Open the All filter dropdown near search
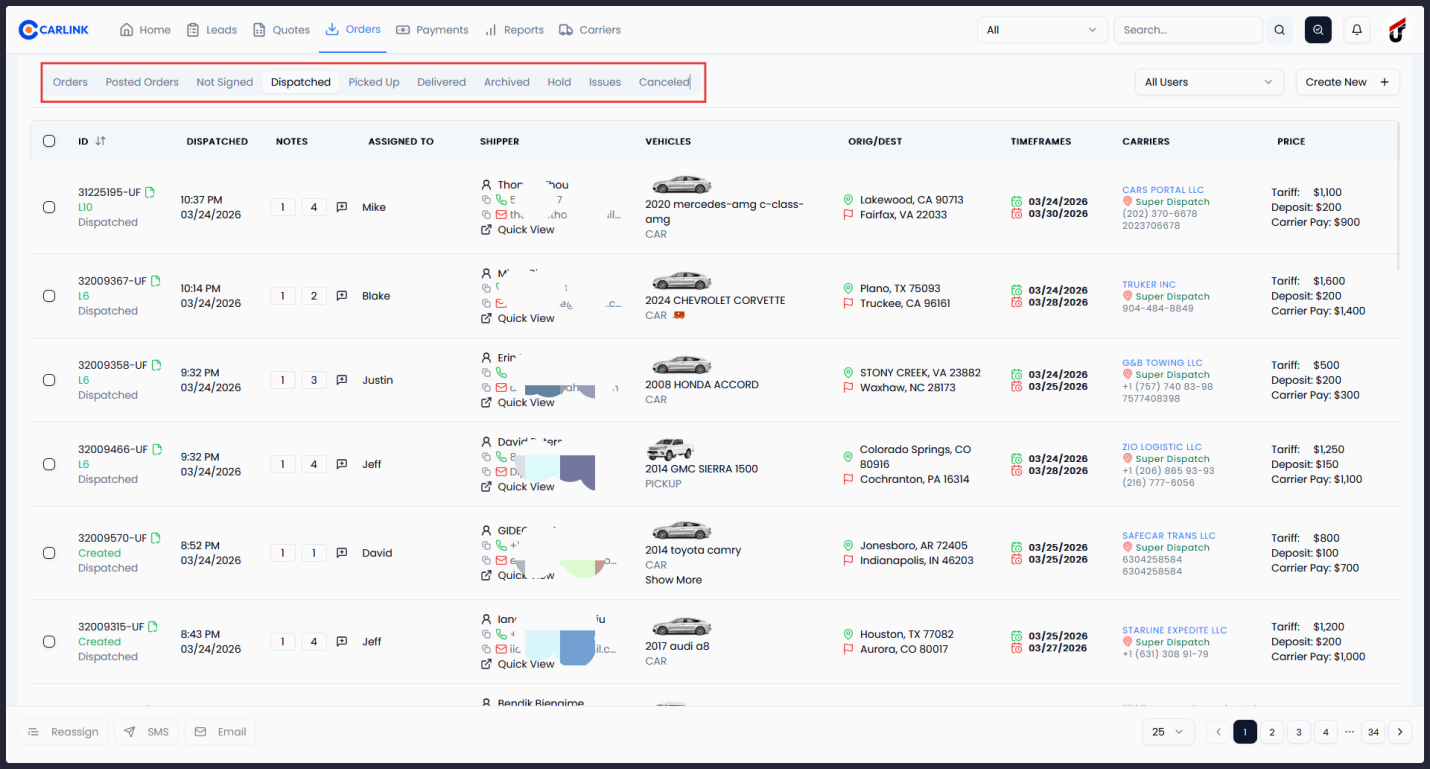Screen dimensions: 1430x769 coord(1043,29)
